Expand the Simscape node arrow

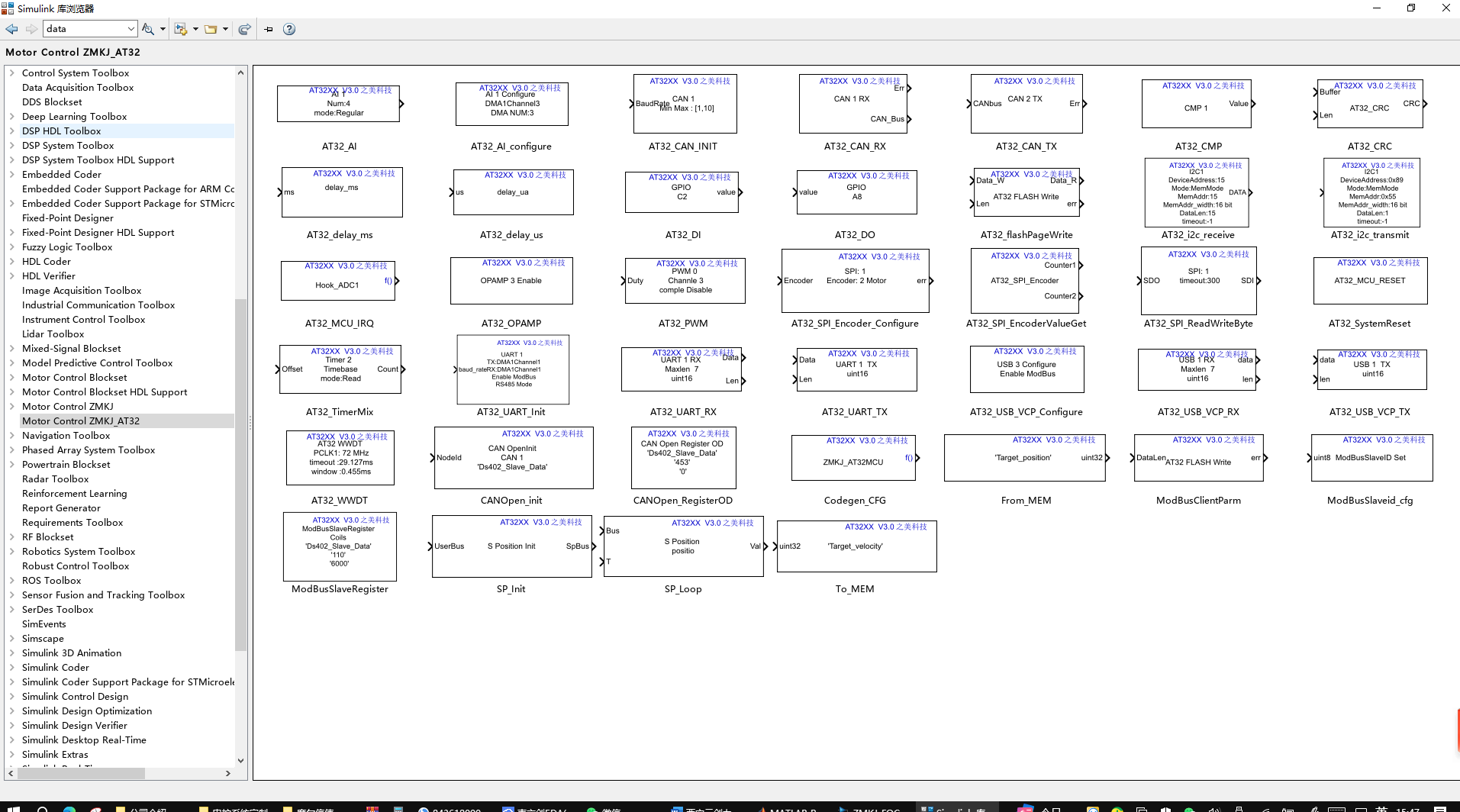(12, 639)
